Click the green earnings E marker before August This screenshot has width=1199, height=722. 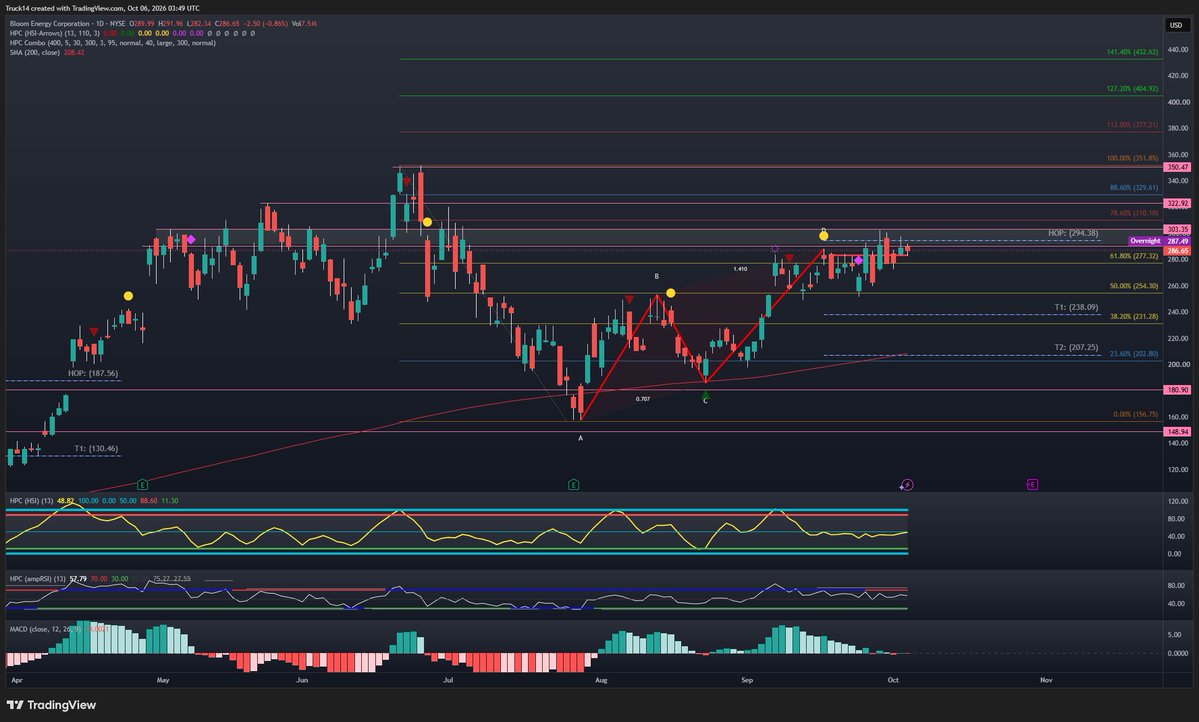[x=574, y=485]
